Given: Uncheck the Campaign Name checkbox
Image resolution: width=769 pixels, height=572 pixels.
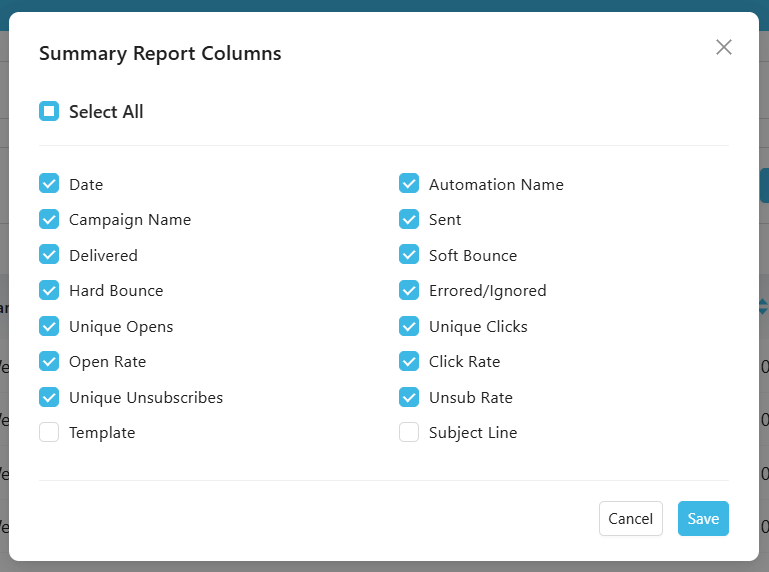Looking at the screenshot, I should coord(49,219).
